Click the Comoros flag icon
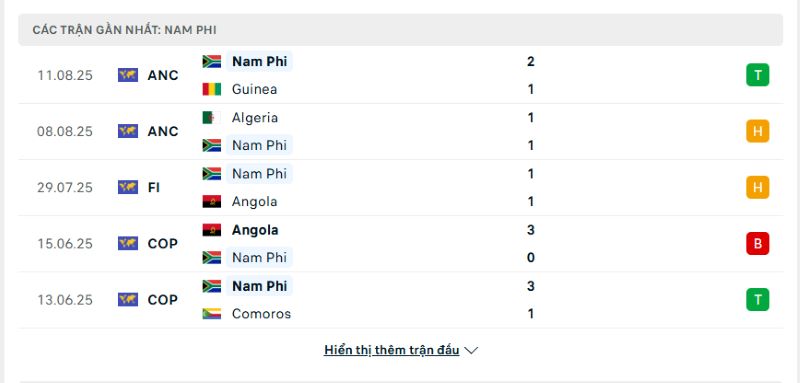The image size is (800, 383). pos(212,314)
